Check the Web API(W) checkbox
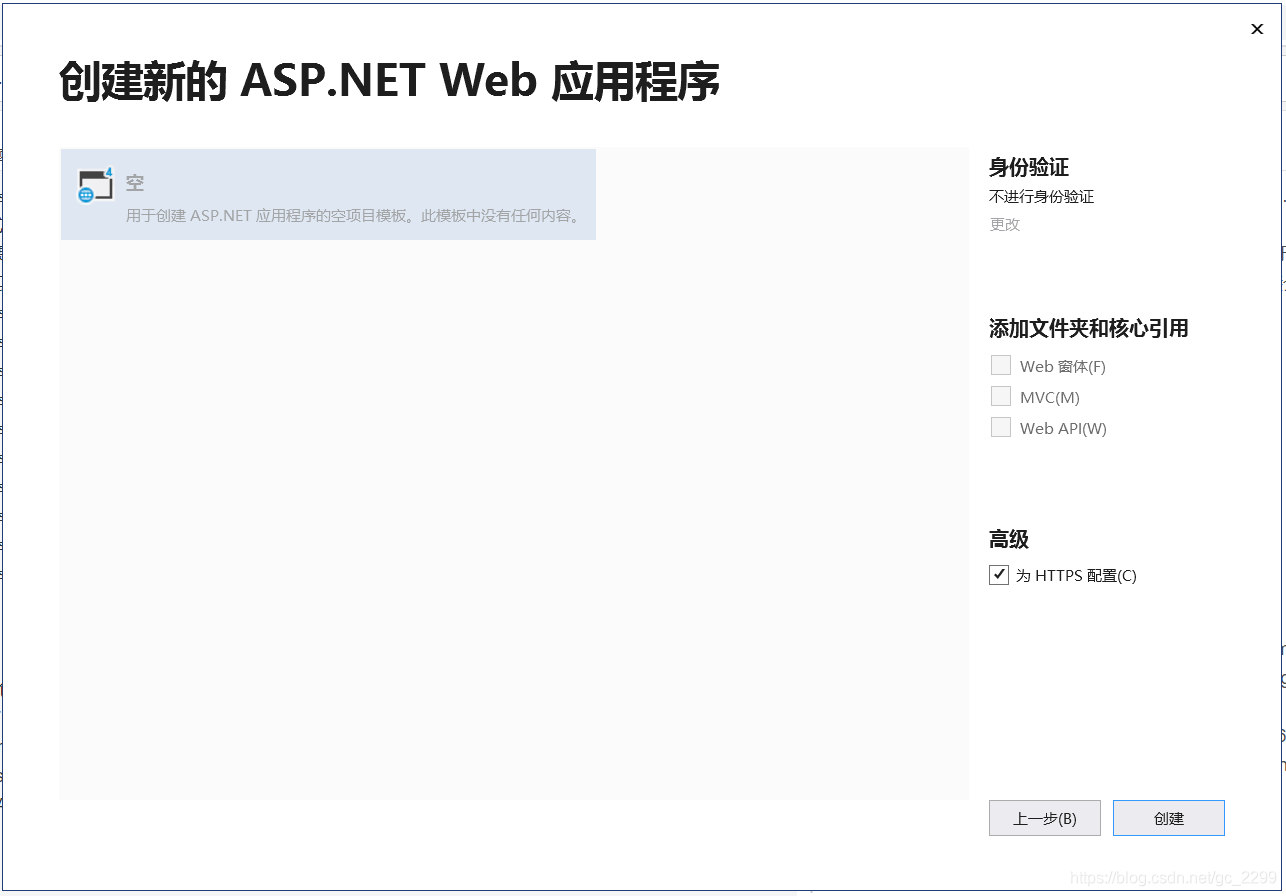This screenshot has width=1286, height=896. (1001, 427)
